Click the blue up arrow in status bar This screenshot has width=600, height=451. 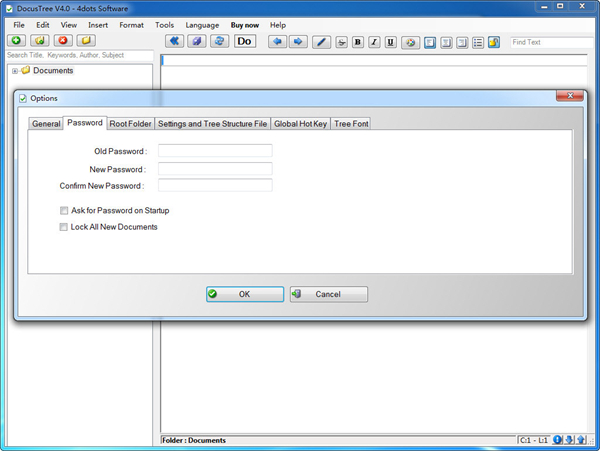tap(581, 440)
